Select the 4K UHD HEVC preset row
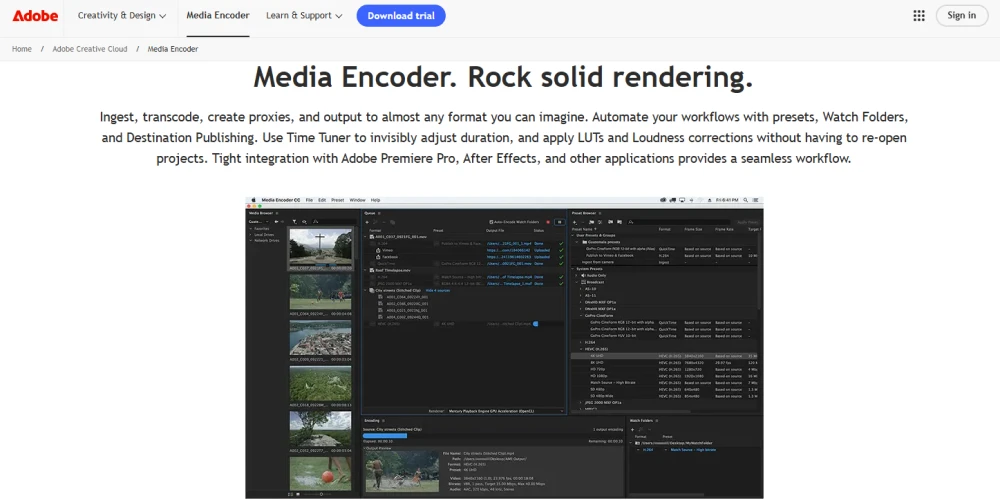1000x504 pixels. [x=665, y=356]
